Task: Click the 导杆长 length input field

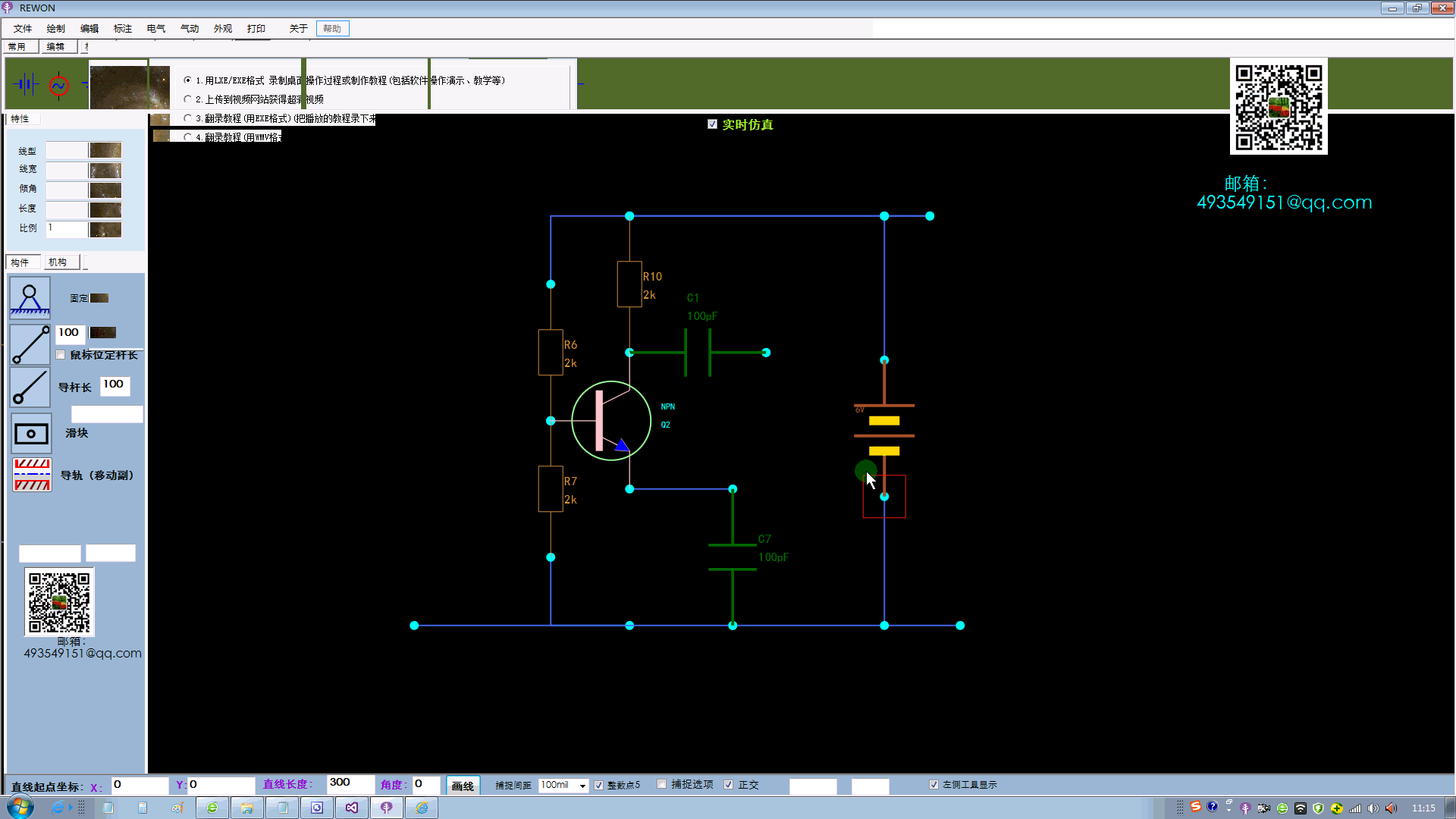Action: pos(115,385)
